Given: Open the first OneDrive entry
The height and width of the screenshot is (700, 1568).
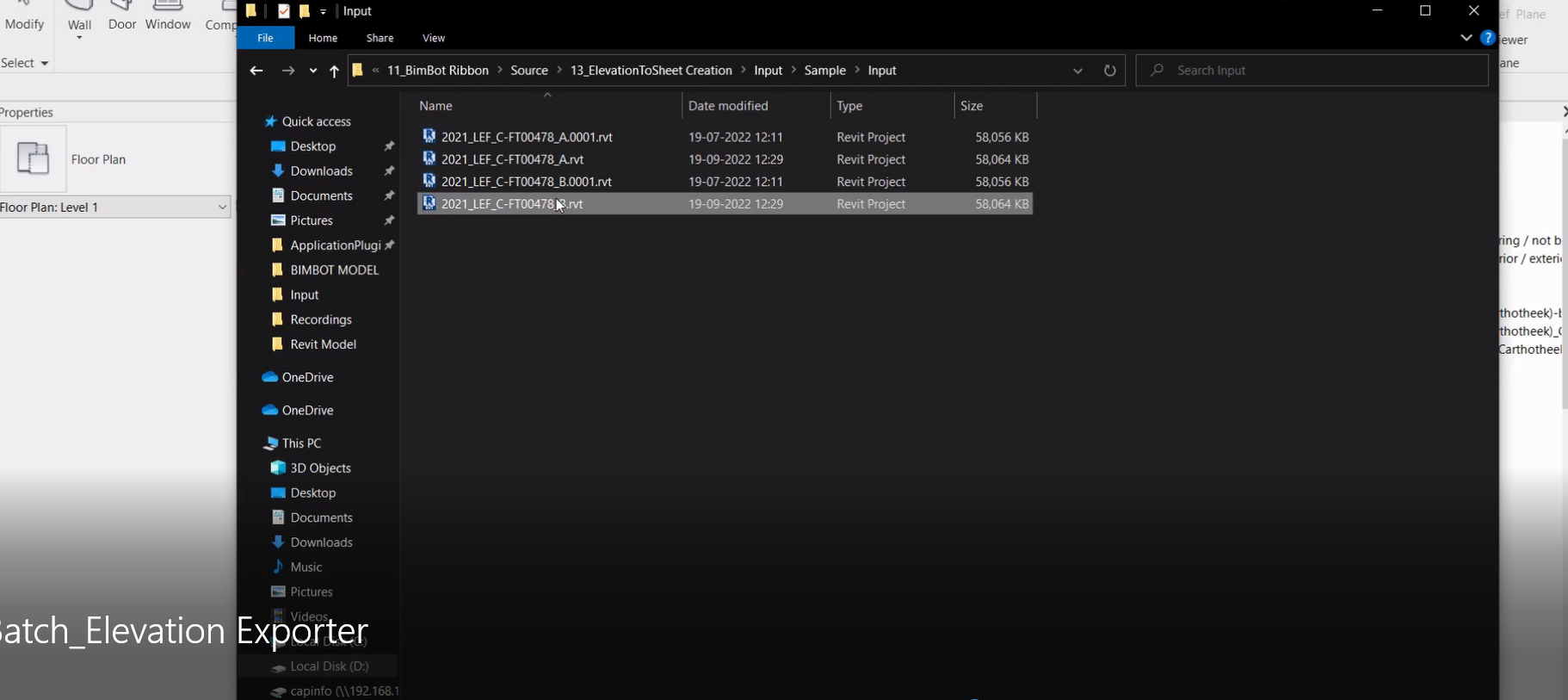Looking at the screenshot, I should click(307, 377).
